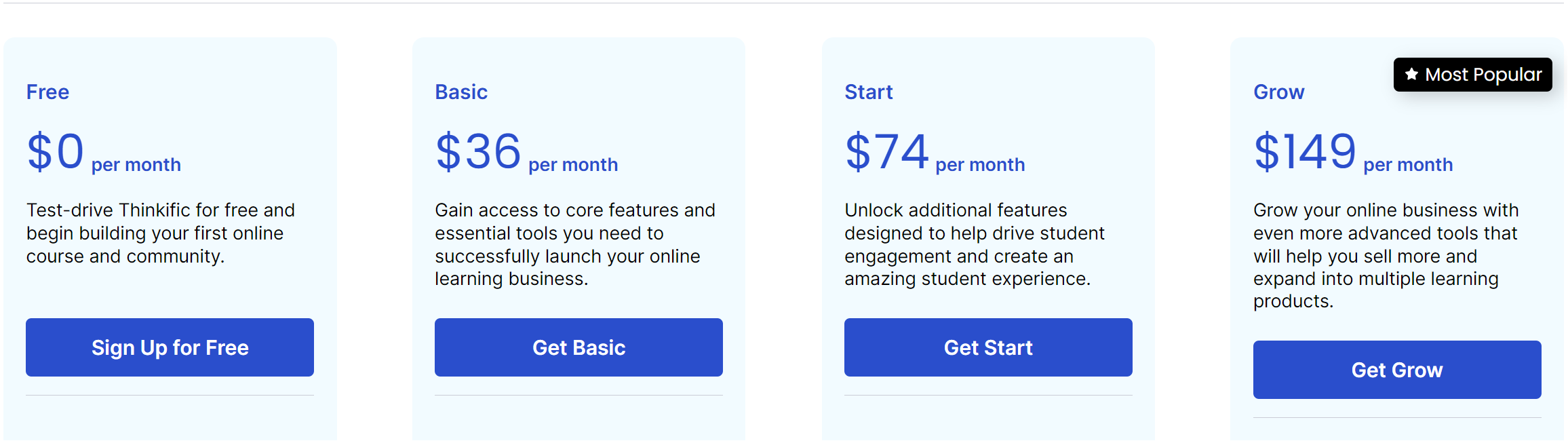Select the Basic plan title
This screenshot has height=441, width=1568.
click(x=461, y=92)
